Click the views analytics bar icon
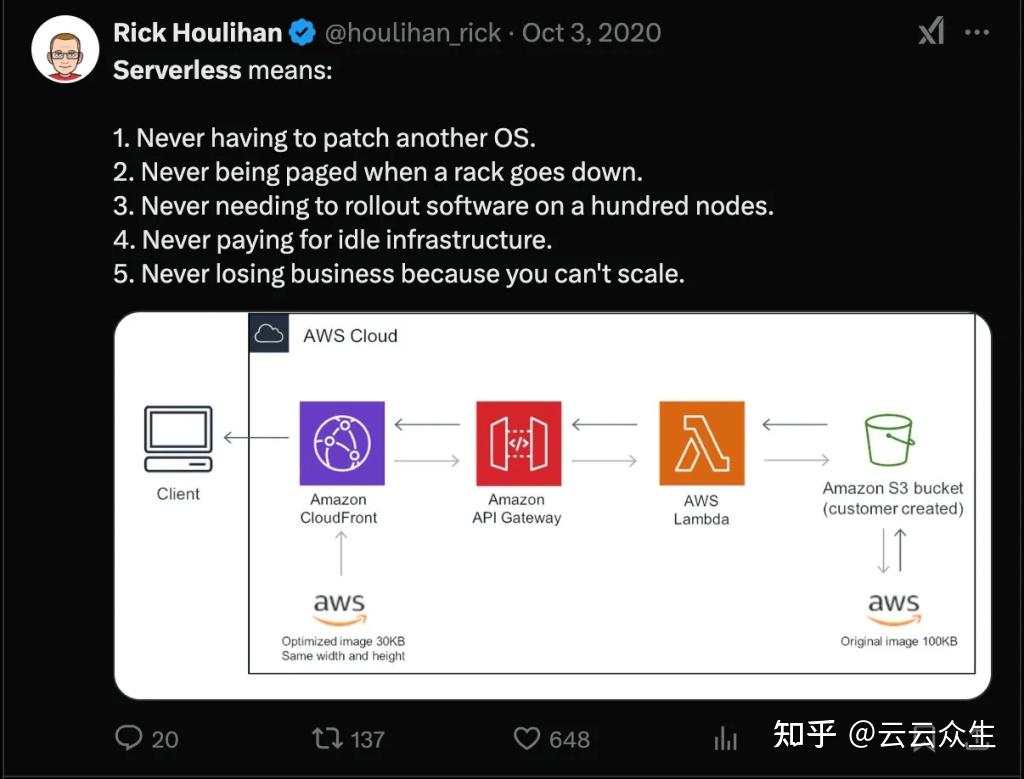This screenshot has height=779, width=1024. 725,738
